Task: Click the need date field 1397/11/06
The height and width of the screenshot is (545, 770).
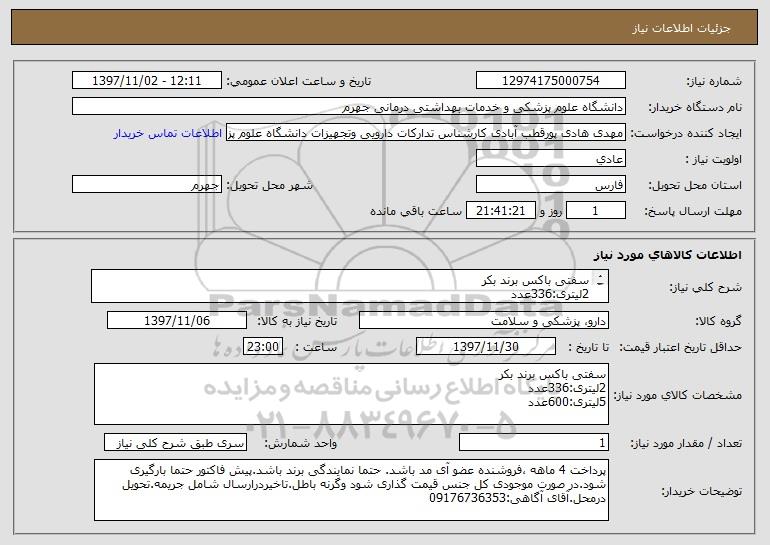Action: 177,321
